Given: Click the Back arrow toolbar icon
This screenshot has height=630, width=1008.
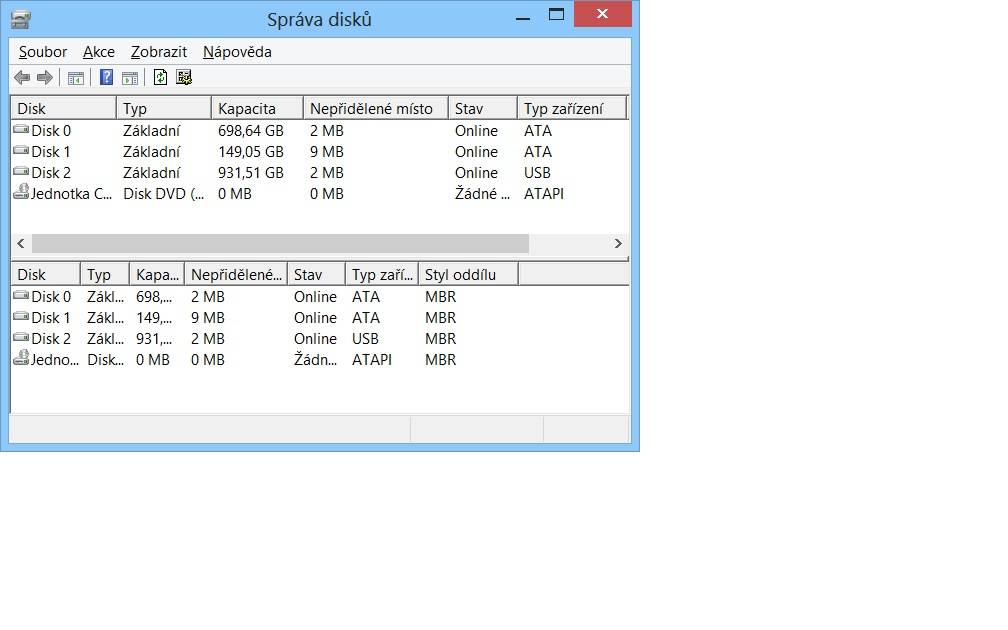Looking at the screenshot, I should click(x=22, y=78).
